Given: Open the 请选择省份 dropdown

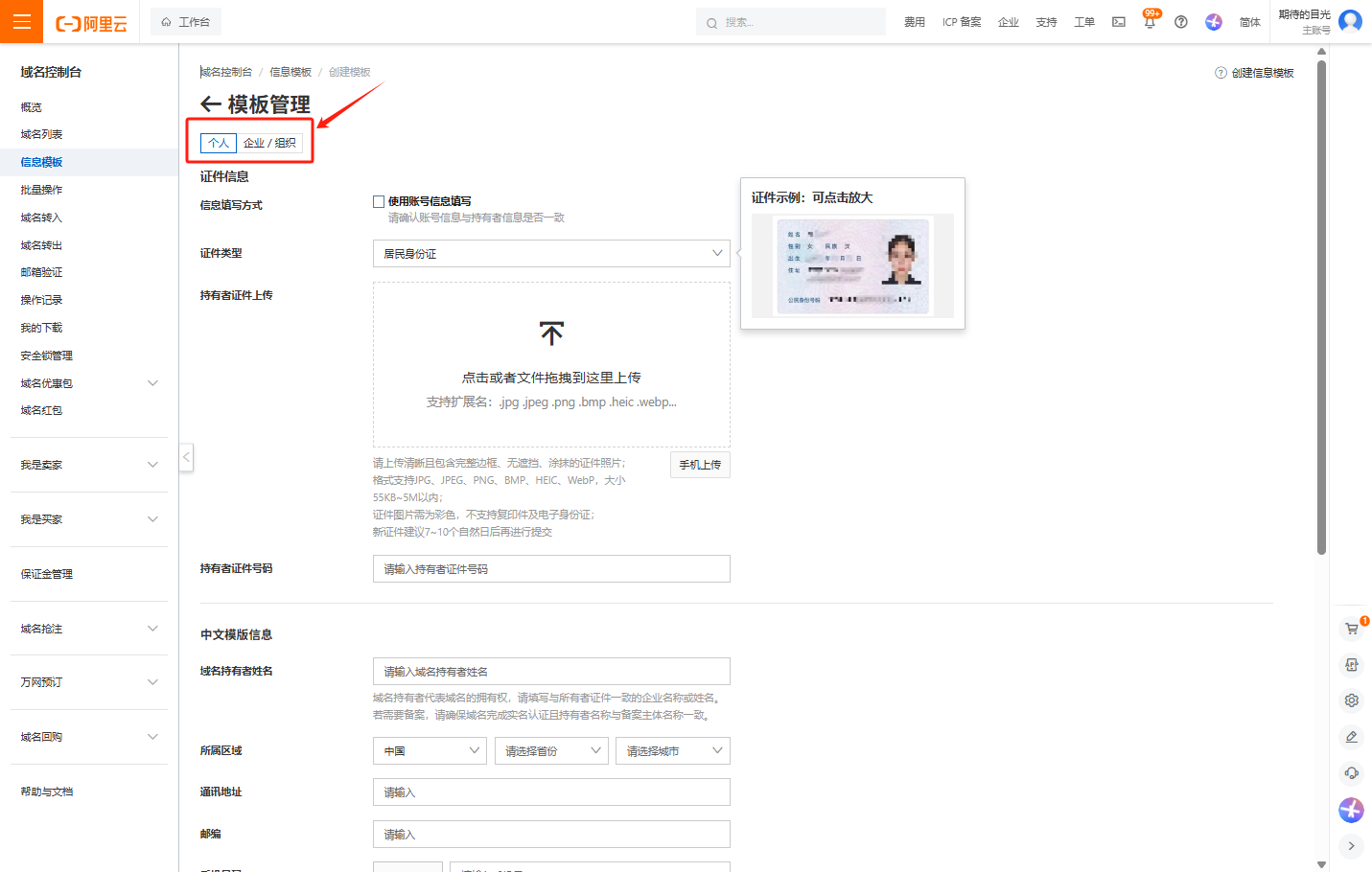Looking at the screenshot, I should click(551, 750).
